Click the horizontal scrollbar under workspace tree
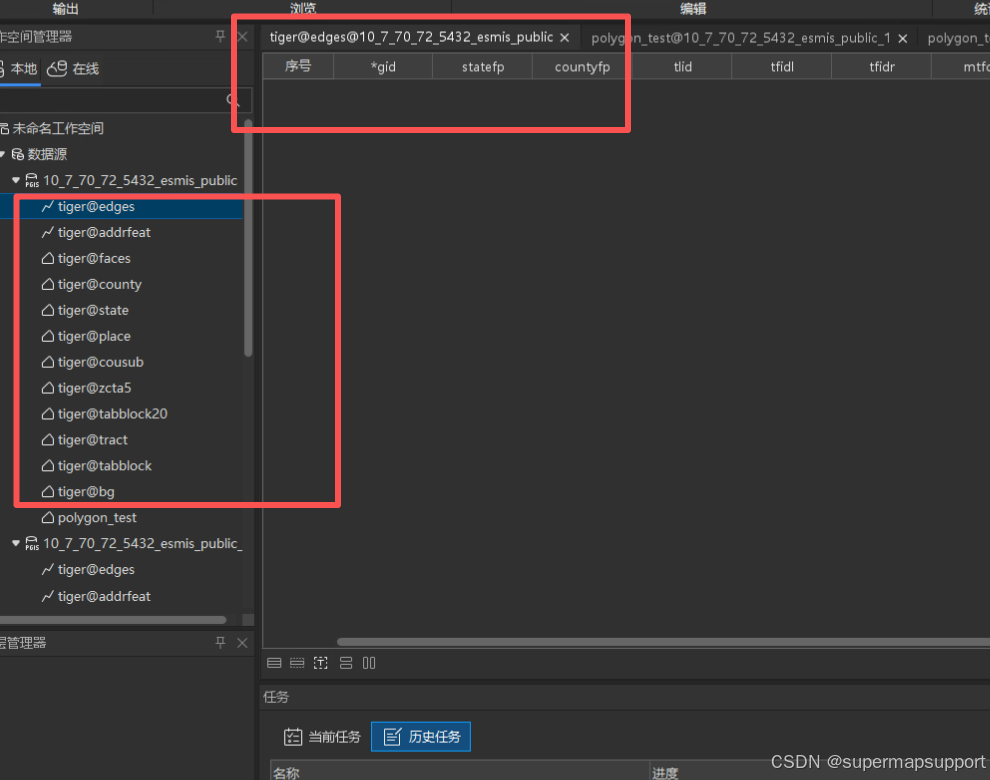The image size is (990, 780). tap(112, 620)
